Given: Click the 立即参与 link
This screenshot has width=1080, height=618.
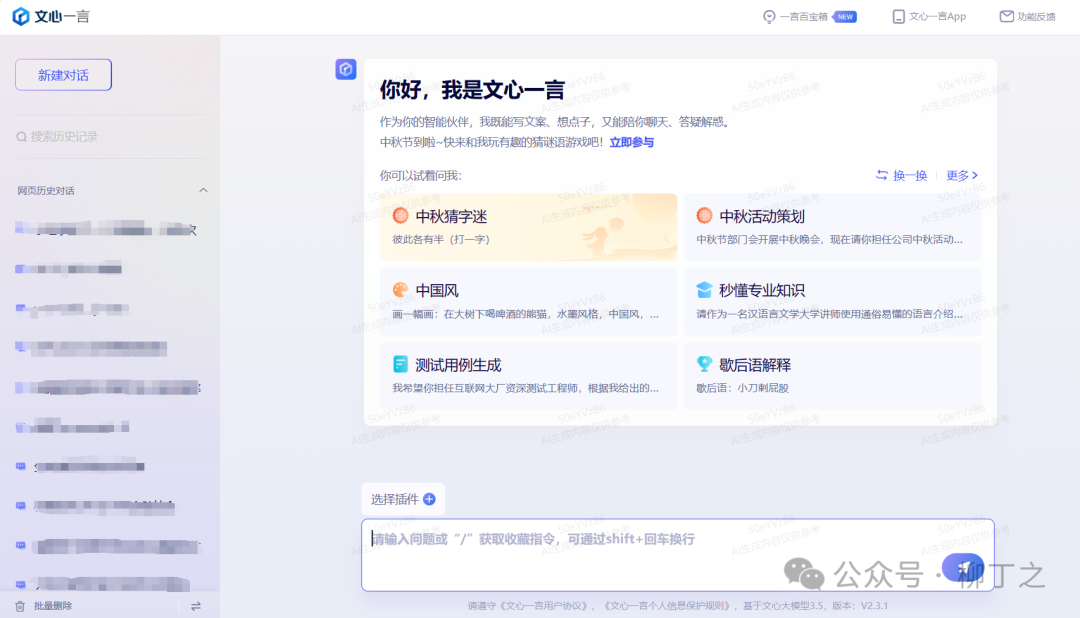Looking at the screenshot, I should pos(632,143).
